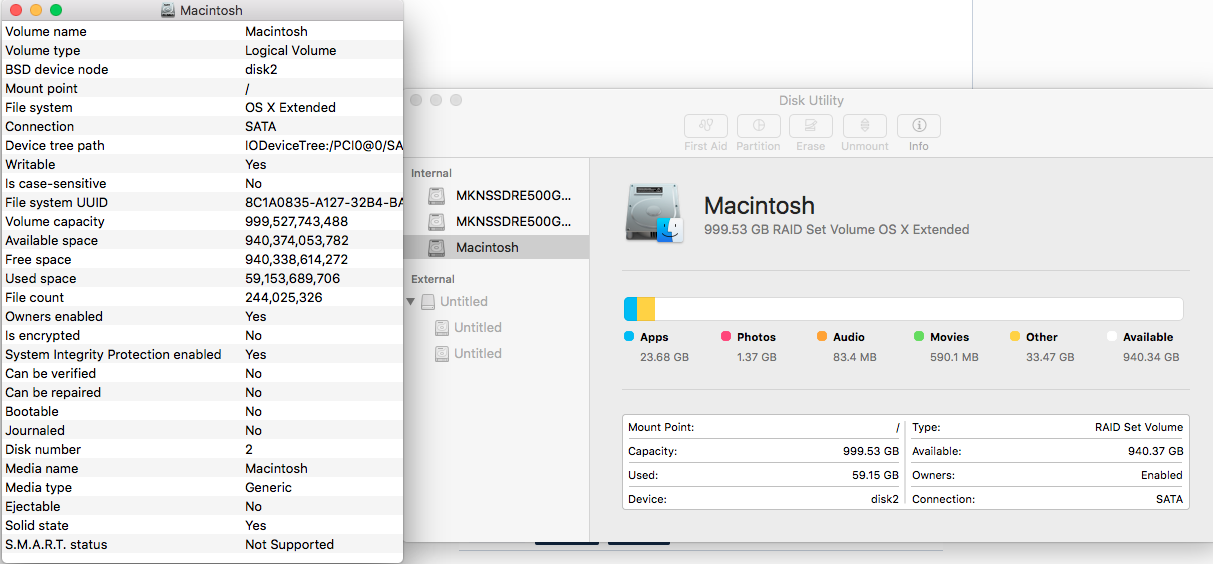The width and height of the screenshot is (1213, 564).
Task: Click the Connection value SATA in info window
Action: 261,126
